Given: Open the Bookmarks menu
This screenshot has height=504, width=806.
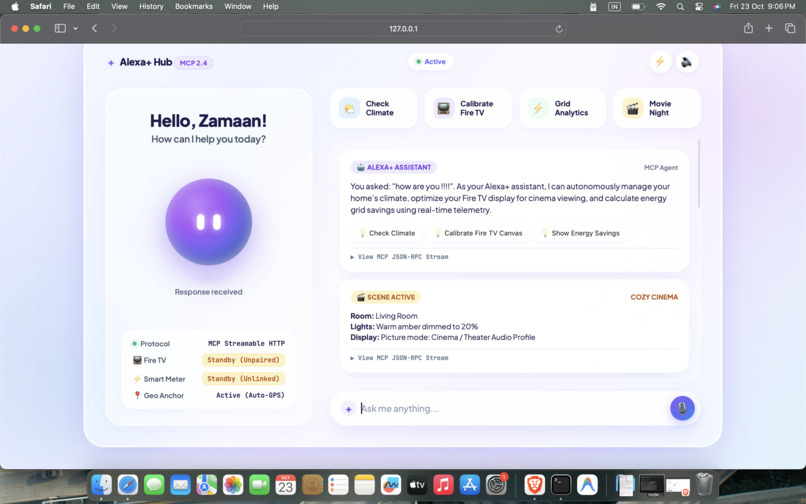Looking at the screenshot, I should click(194, 6).
